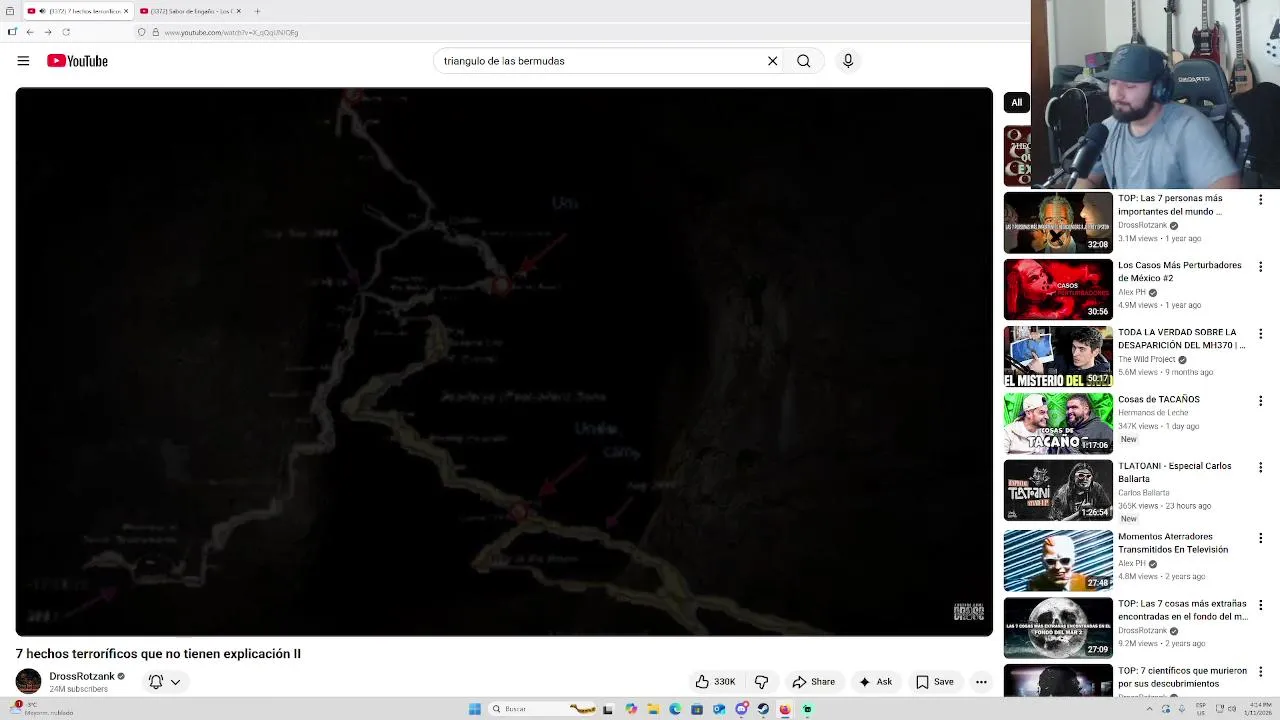1280x720 pixels.
Task: Start voice search with microphone icon
Action: [848, 61]
